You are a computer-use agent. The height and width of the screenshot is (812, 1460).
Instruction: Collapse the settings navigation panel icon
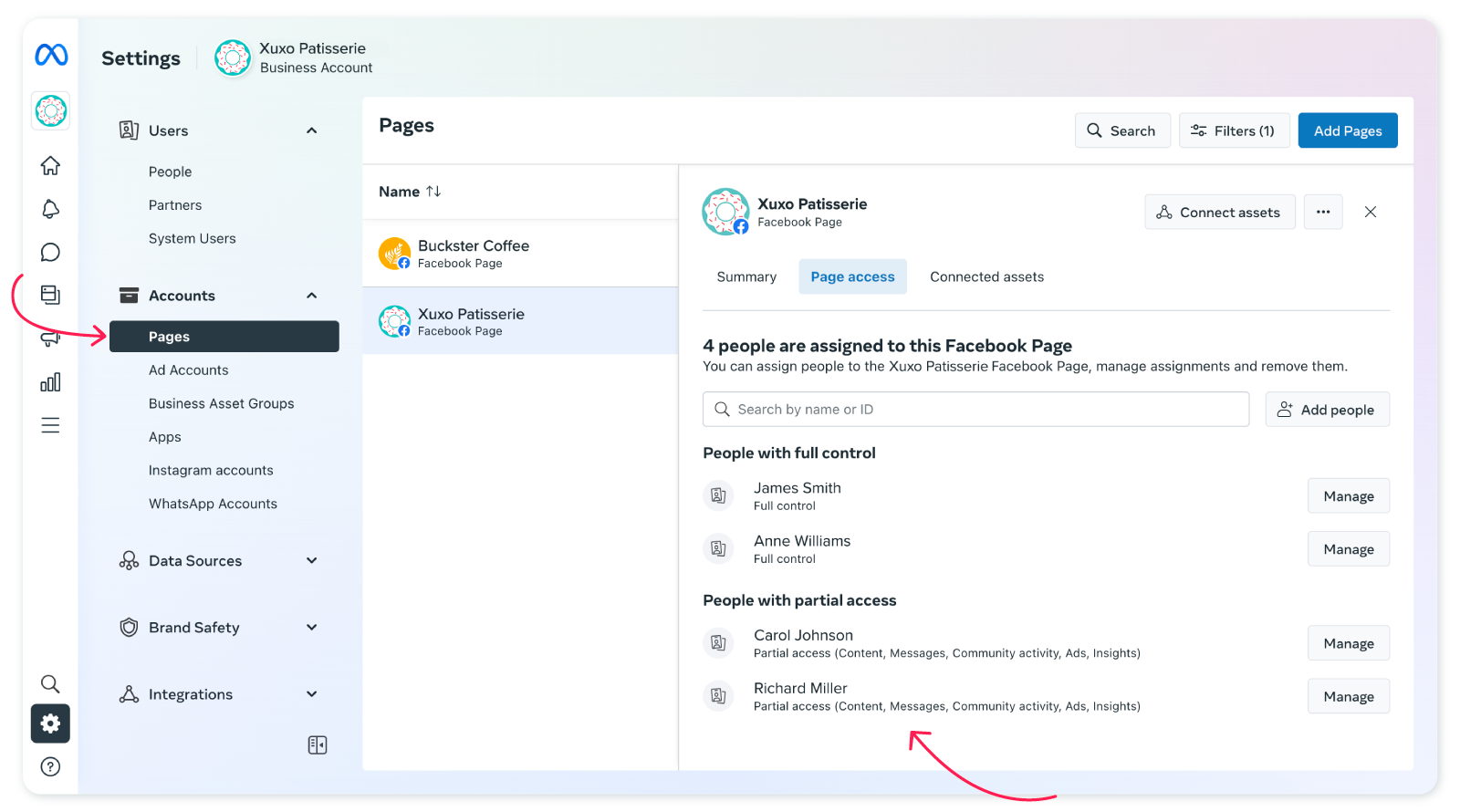coord(318,745)
